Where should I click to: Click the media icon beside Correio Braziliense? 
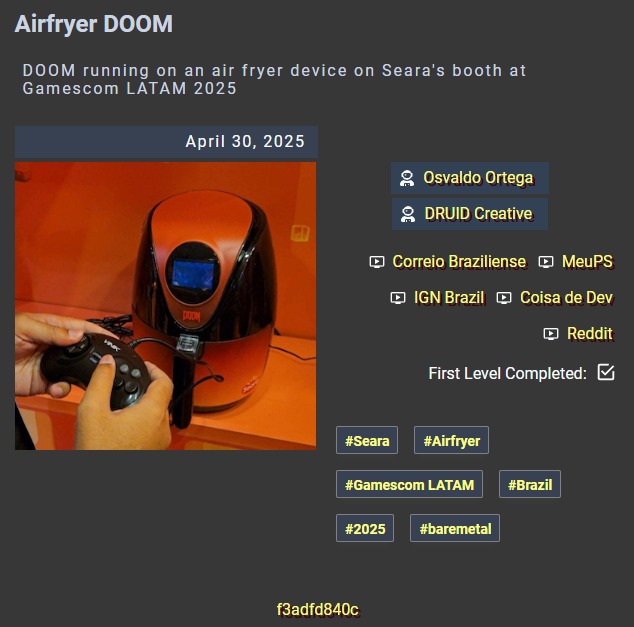pos(377,262)
